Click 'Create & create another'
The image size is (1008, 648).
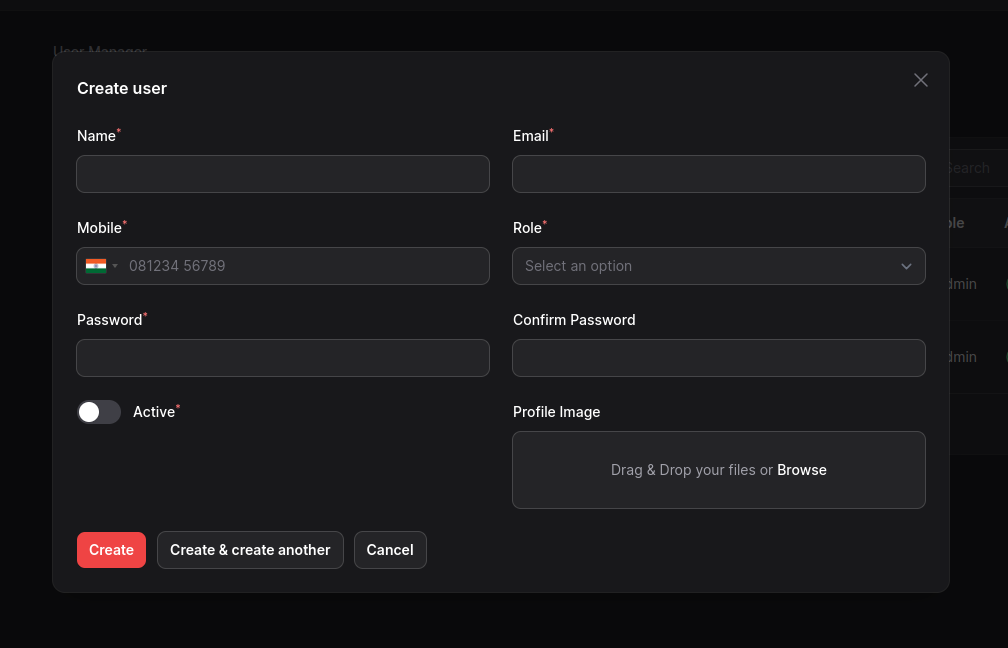(x=250, y=550)
